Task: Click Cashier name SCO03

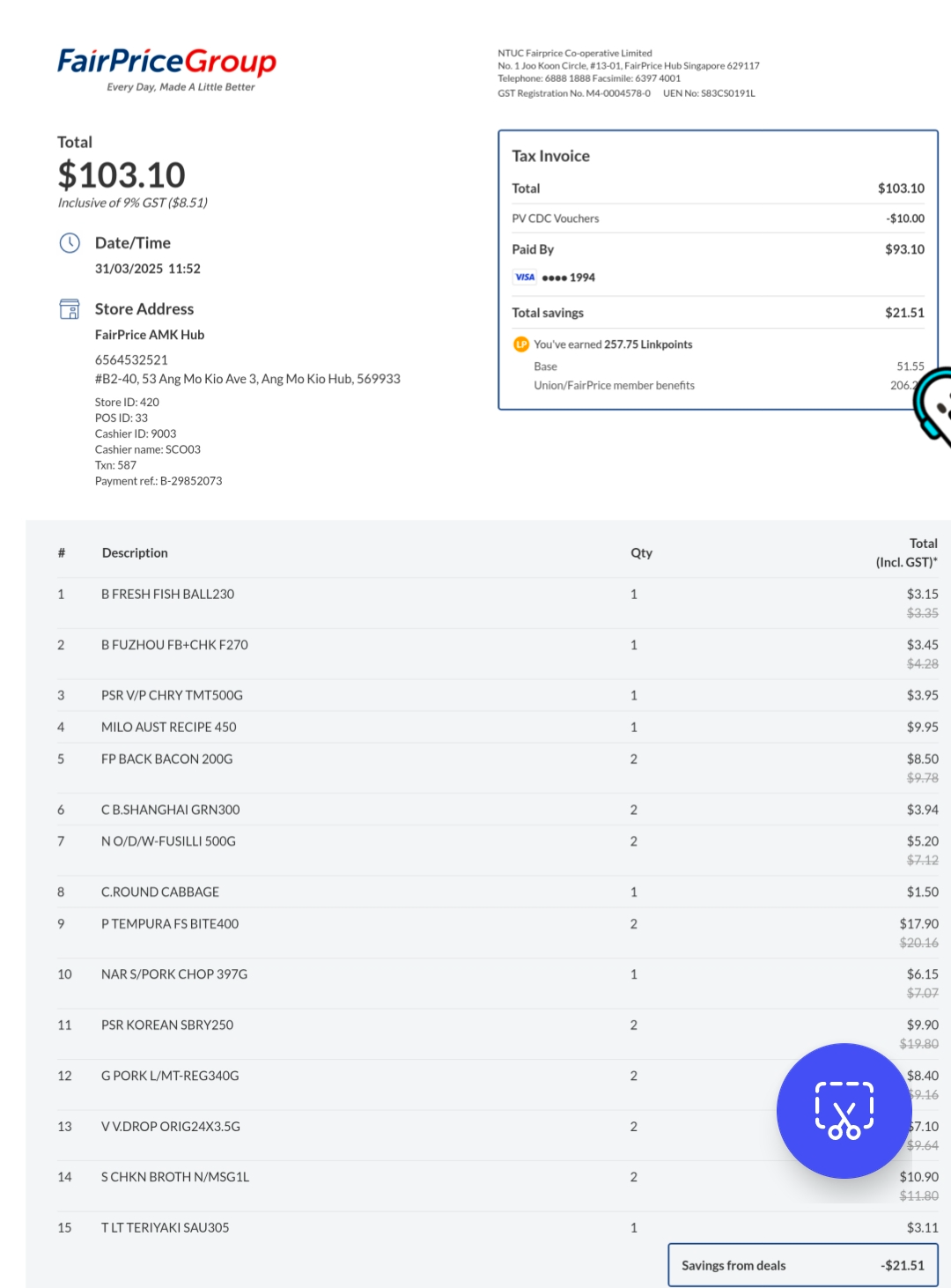Action: [148, 449]
